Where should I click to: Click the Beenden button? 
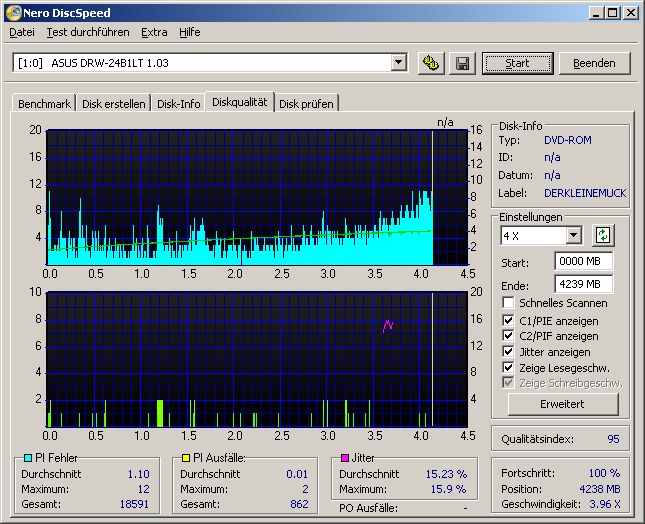tap(594, 63)
